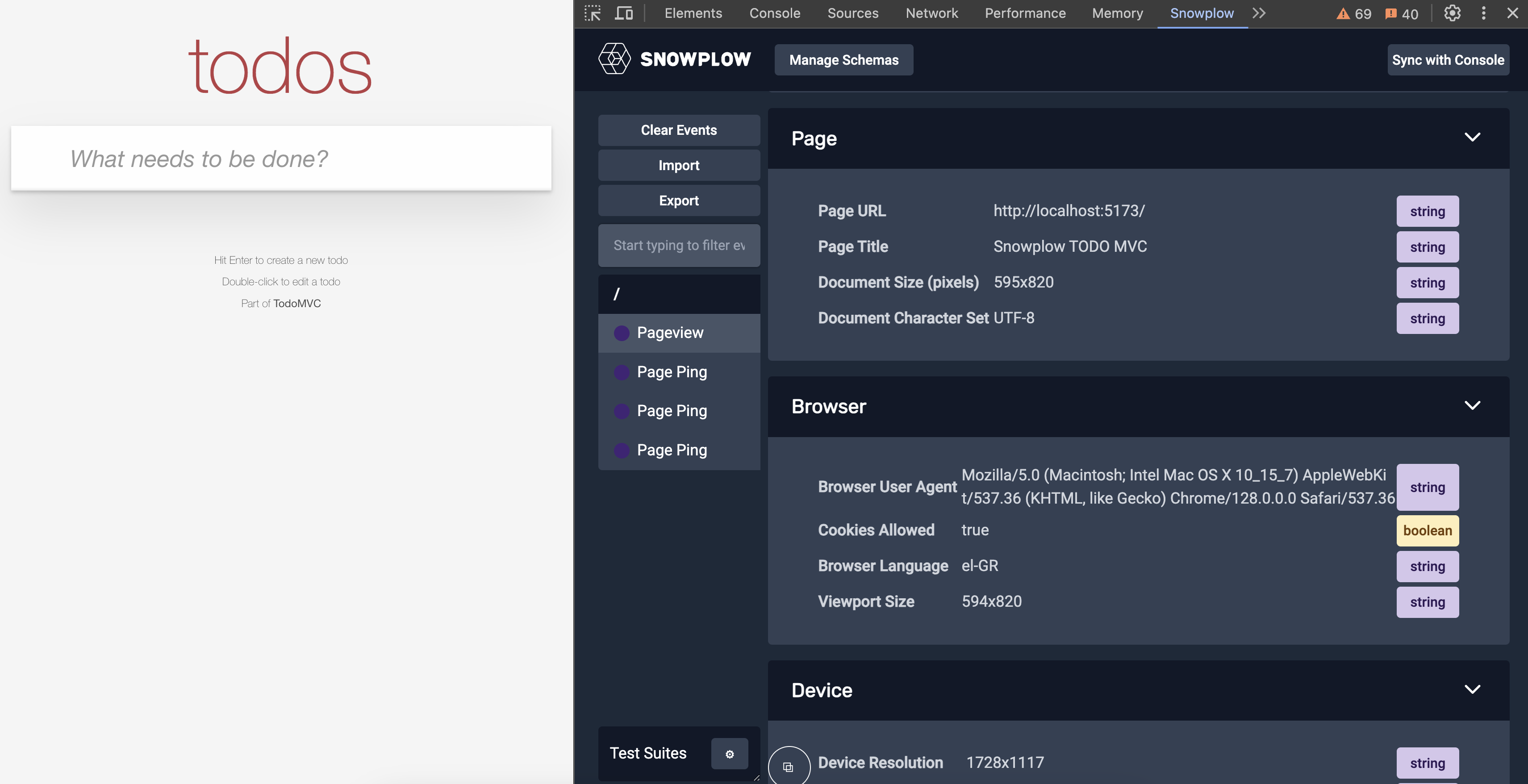Collapse the Page section

(x=1472, y=138)
